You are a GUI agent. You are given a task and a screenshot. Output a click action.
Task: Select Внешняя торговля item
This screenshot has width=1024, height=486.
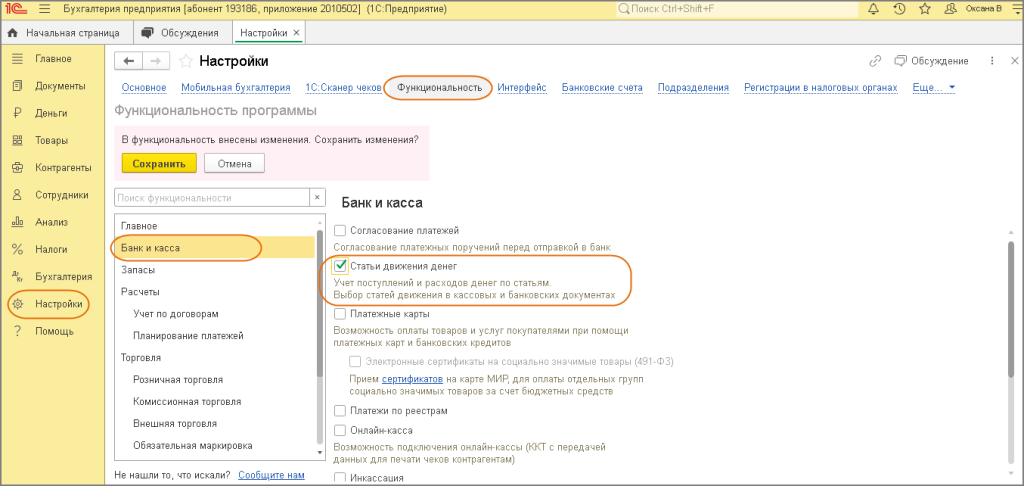pyautogui.click(x=214, y=424)
